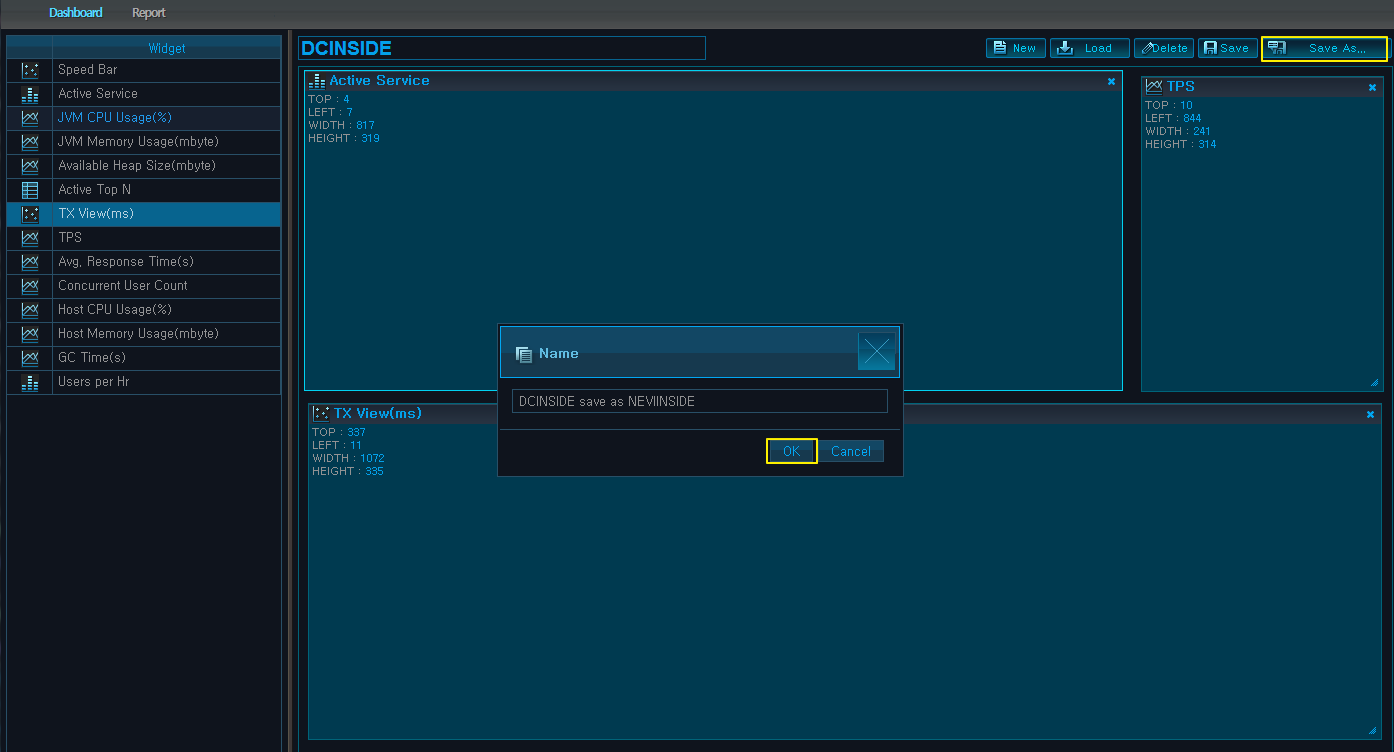Select Active Service in widget list

tap(144, 94)
